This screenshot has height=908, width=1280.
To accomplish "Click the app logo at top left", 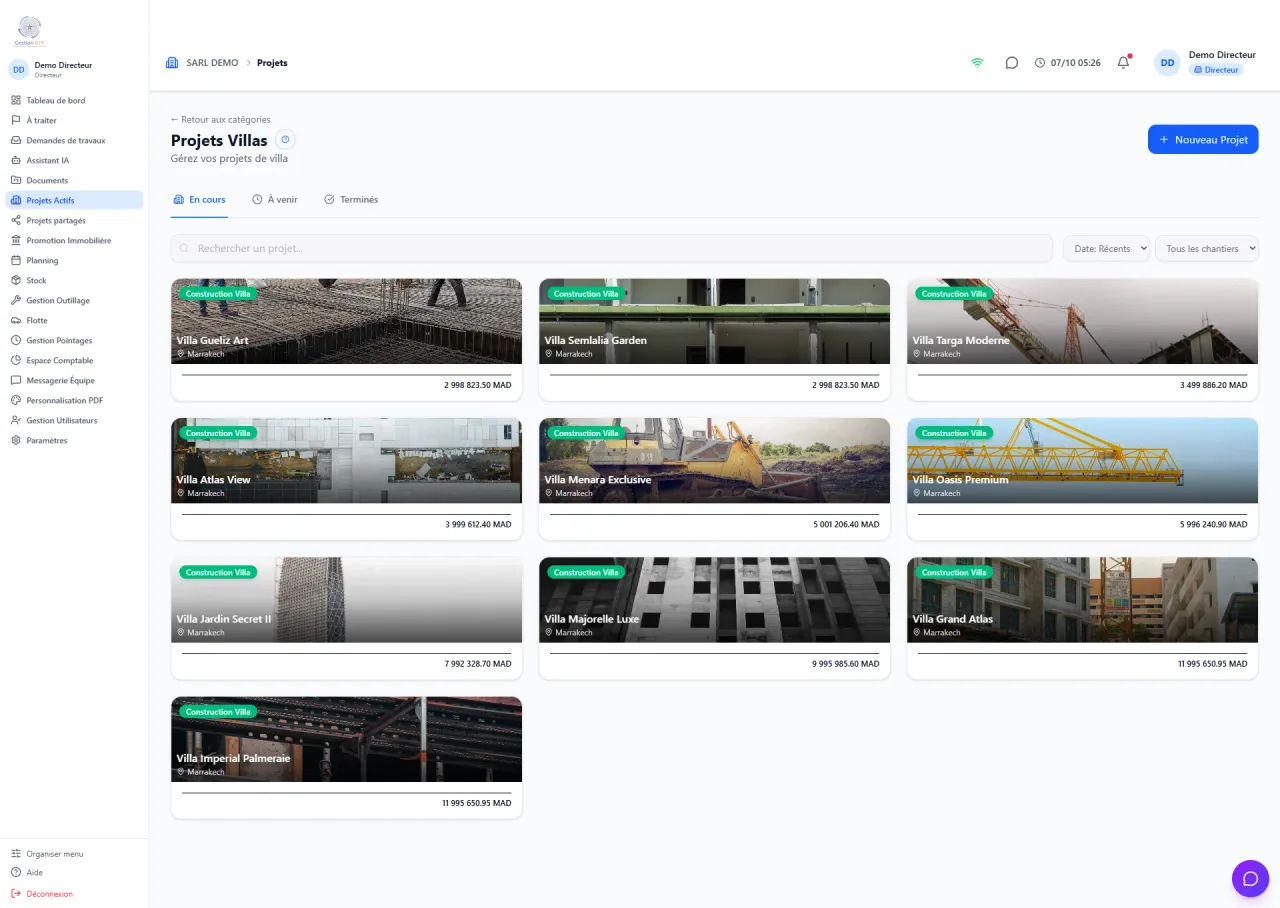I will pyautogui.click(x=29, y=31).
